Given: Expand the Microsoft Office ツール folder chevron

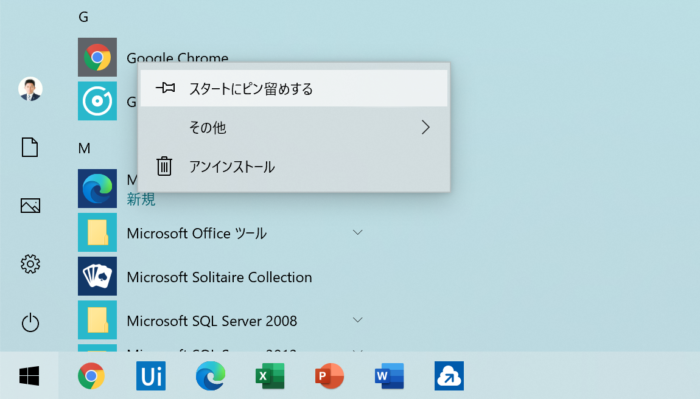Looking at the screenshot, I should 358,232.
